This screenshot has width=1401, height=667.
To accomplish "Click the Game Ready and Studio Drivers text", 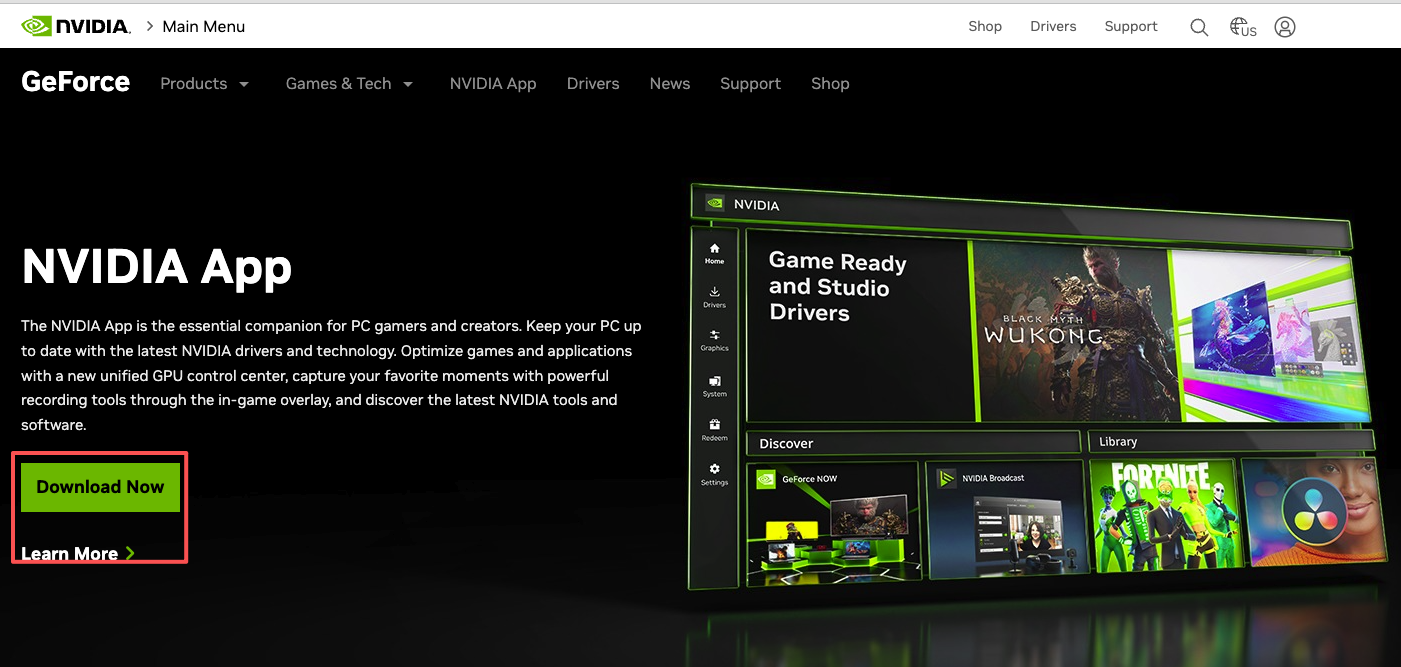I will tap(838, 287).
